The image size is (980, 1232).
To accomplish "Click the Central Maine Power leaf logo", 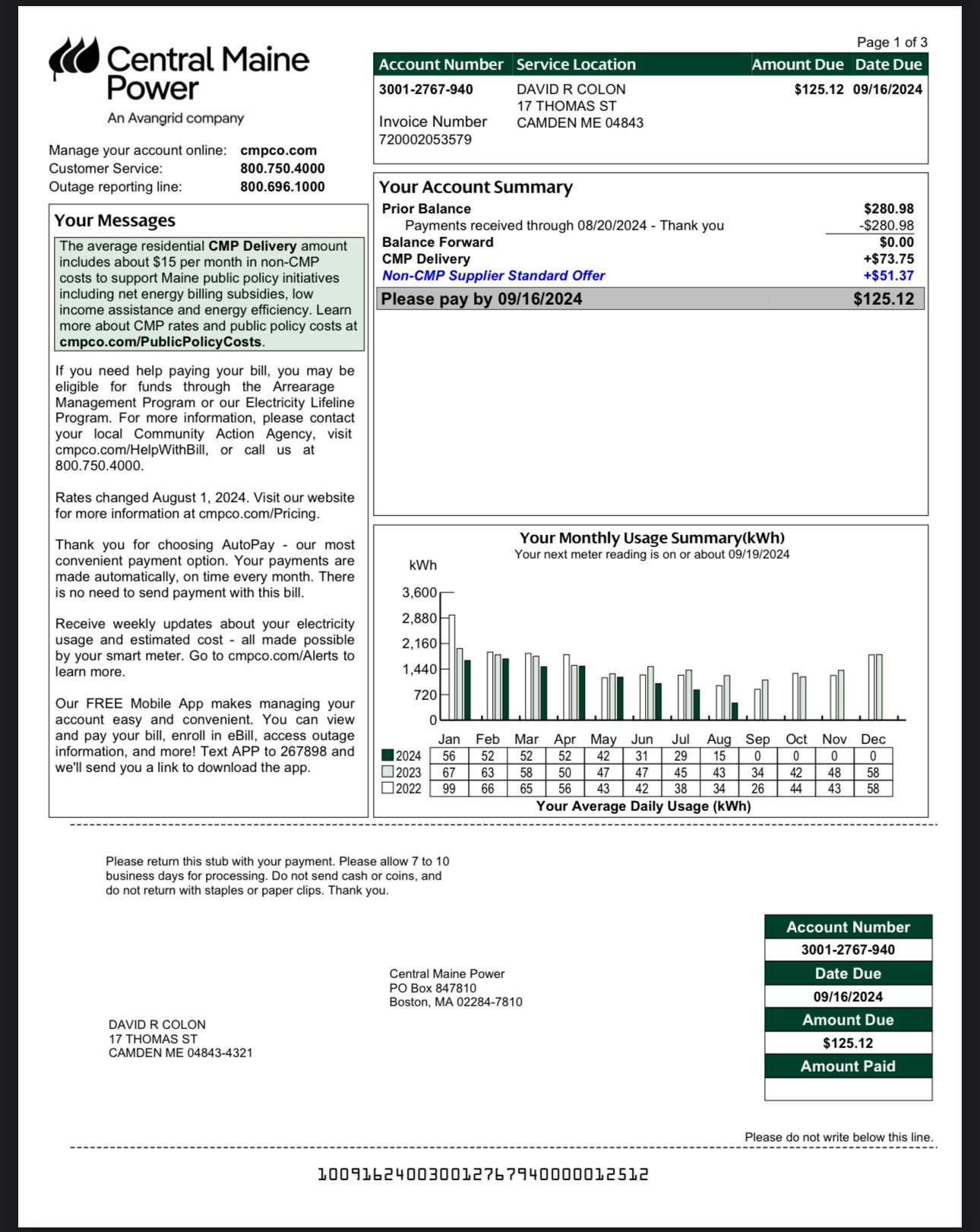I will (x=74, y=58).
